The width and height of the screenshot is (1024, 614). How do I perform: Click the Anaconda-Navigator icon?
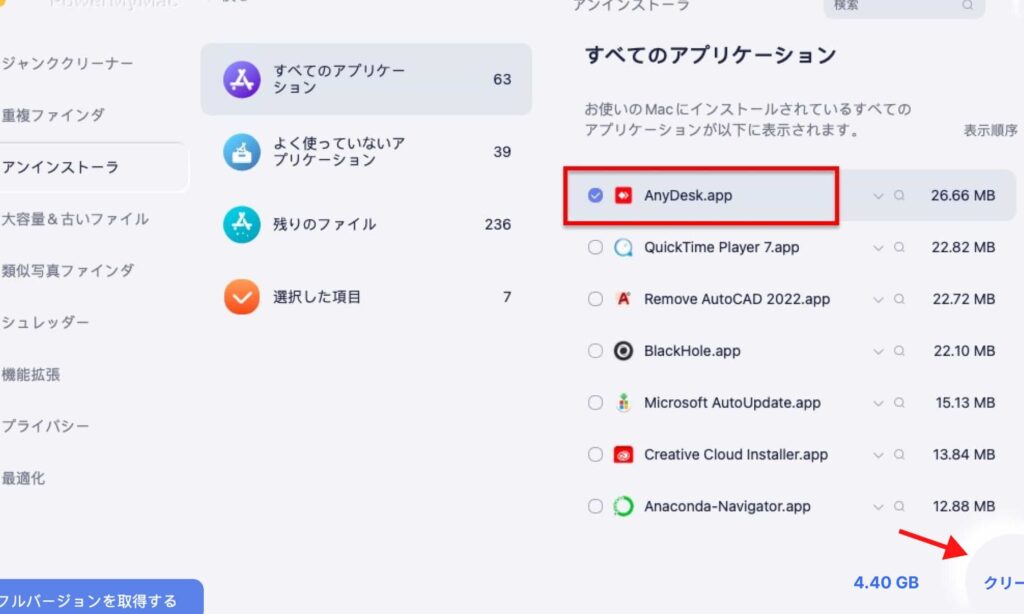pos(624,507)
